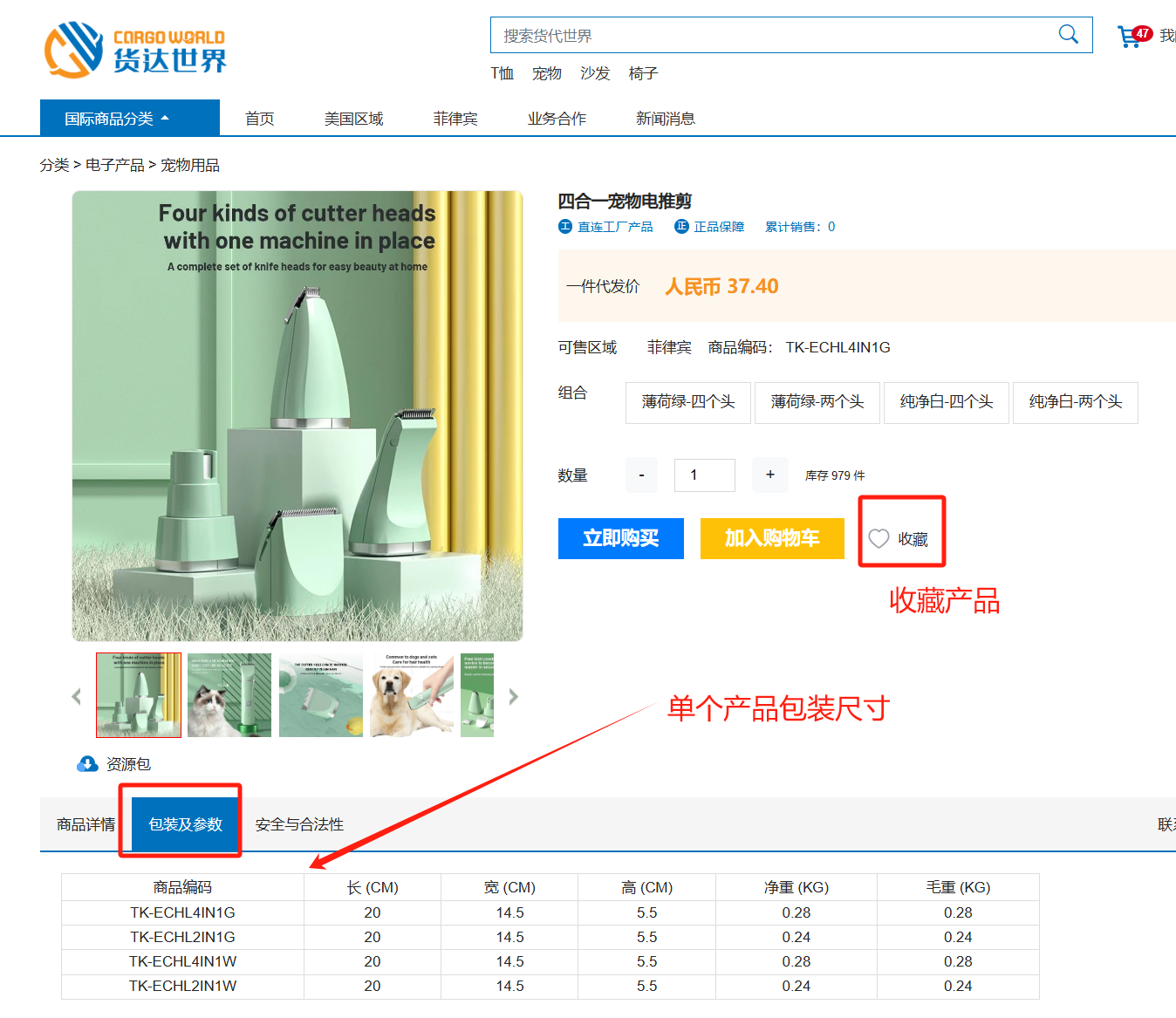
Task: Click the Cargo World logo
Action: click(x=135, y=50)
